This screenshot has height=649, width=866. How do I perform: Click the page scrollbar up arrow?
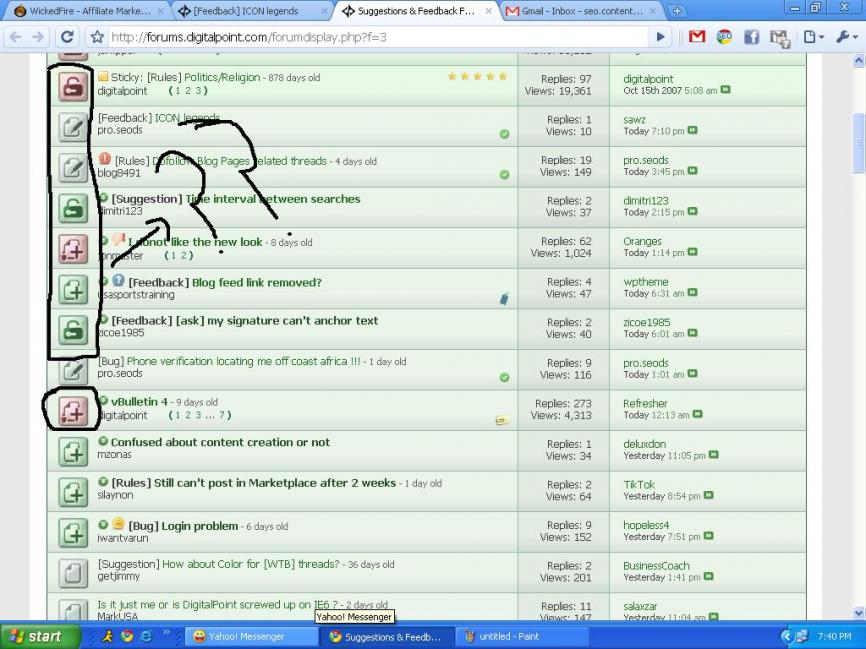point(858,60)
